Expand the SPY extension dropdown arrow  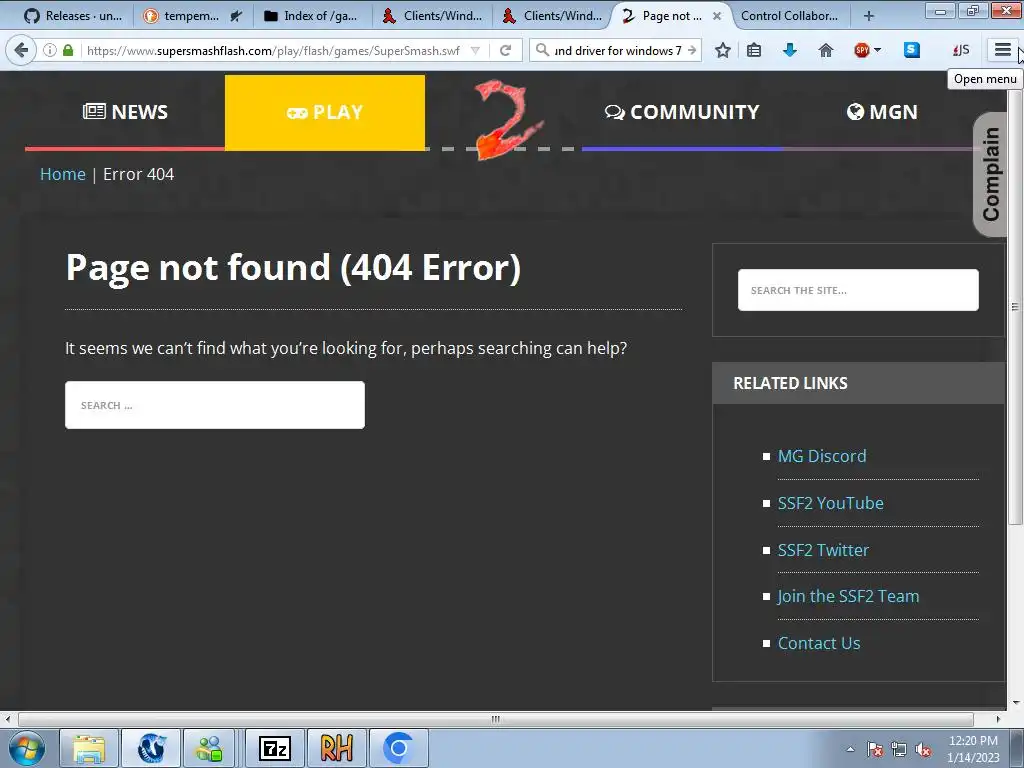[877, 50]
